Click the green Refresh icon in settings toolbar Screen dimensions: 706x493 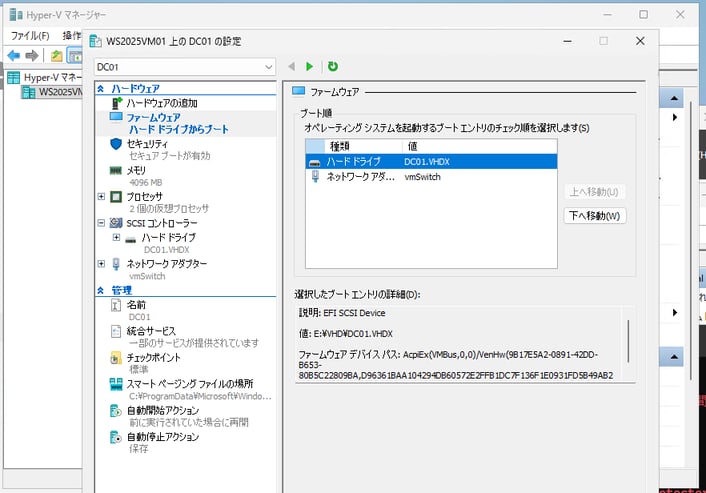coord(333,67)
